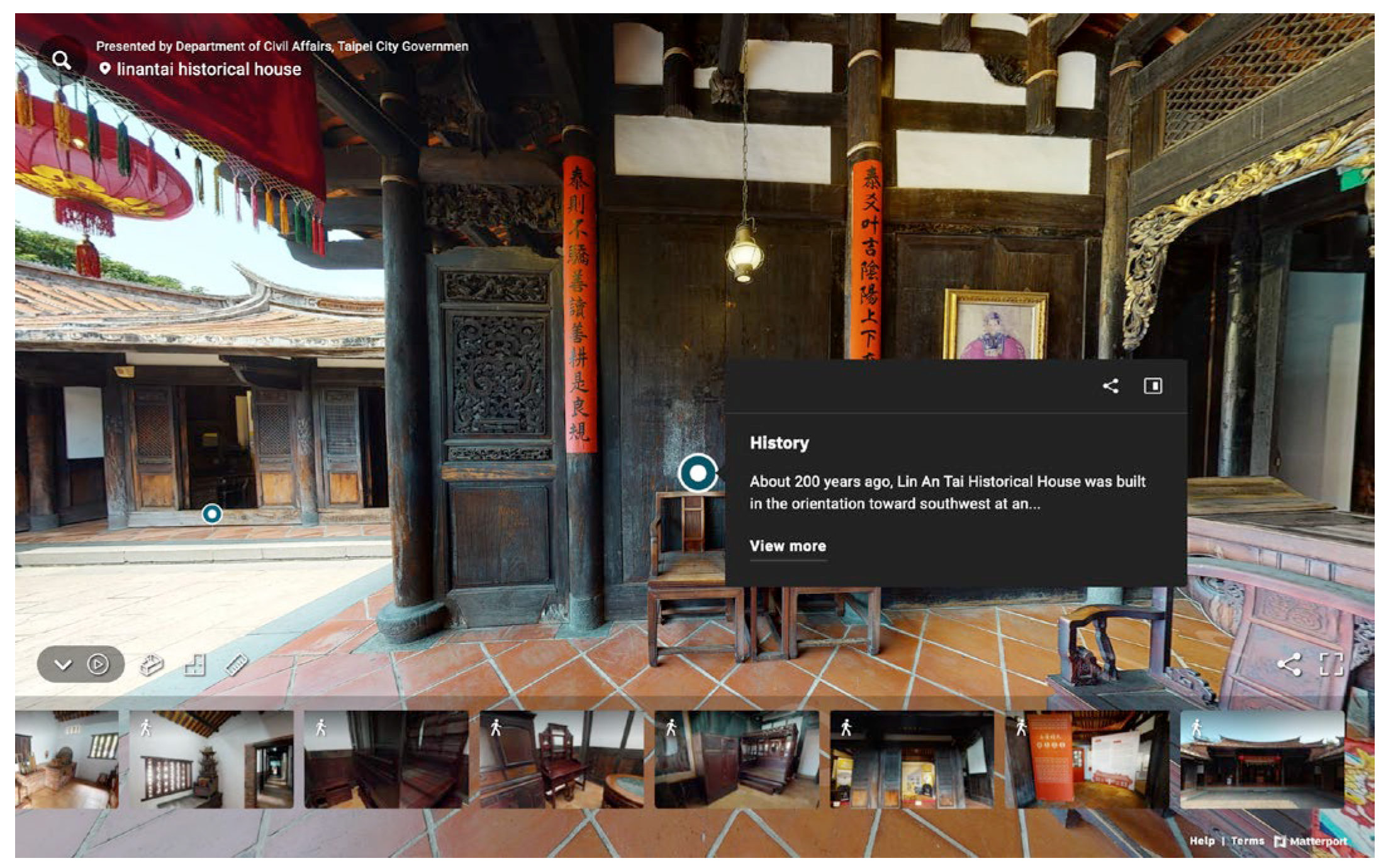The height and width of the screenshot is (868, 1381).
Task: Click the tag marker in the courtyard doorway
Action: click(212, 514)
